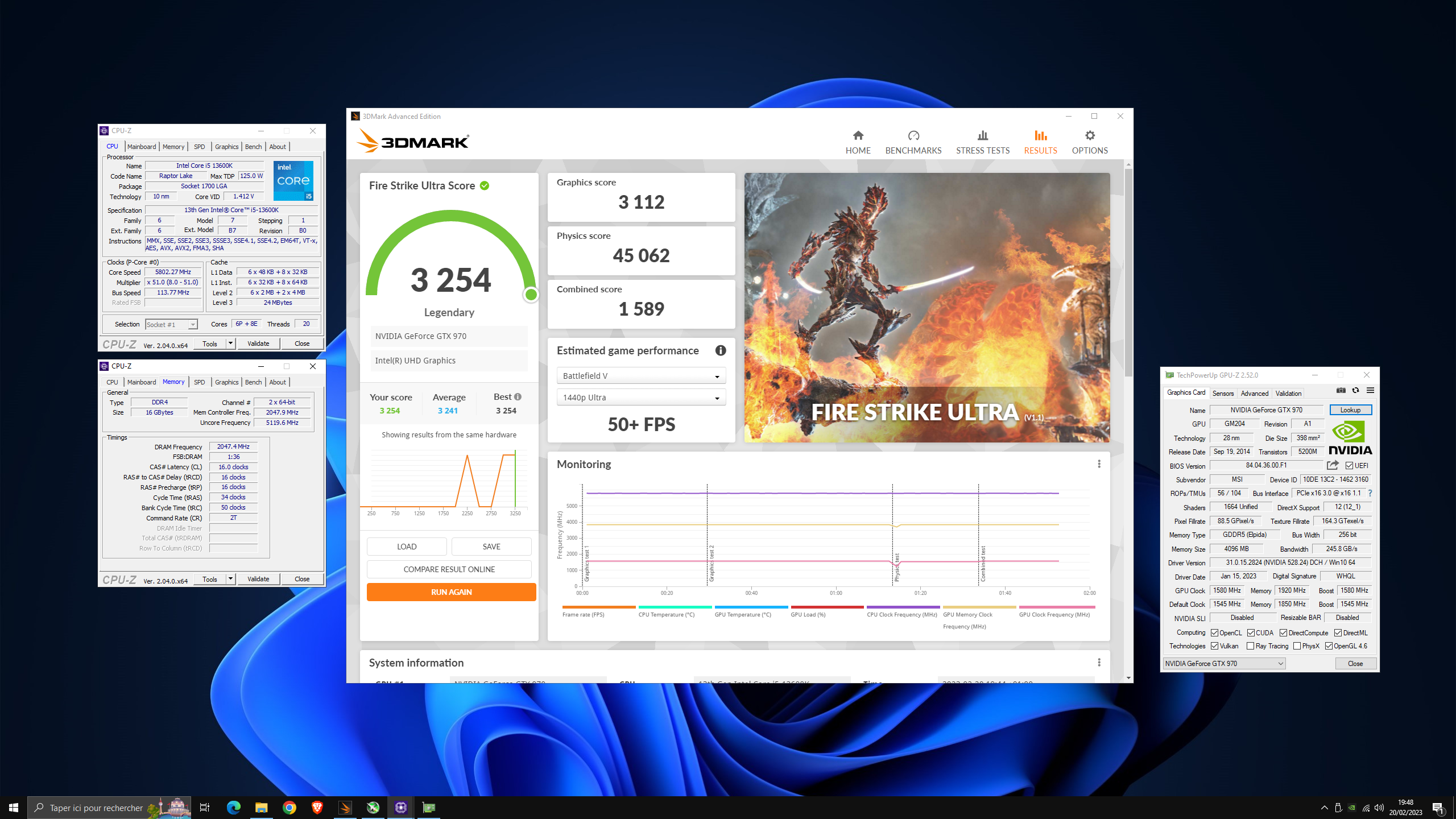
Task: Click the Lookup button in GPU-Z
Action: (x=1350, y=410)
